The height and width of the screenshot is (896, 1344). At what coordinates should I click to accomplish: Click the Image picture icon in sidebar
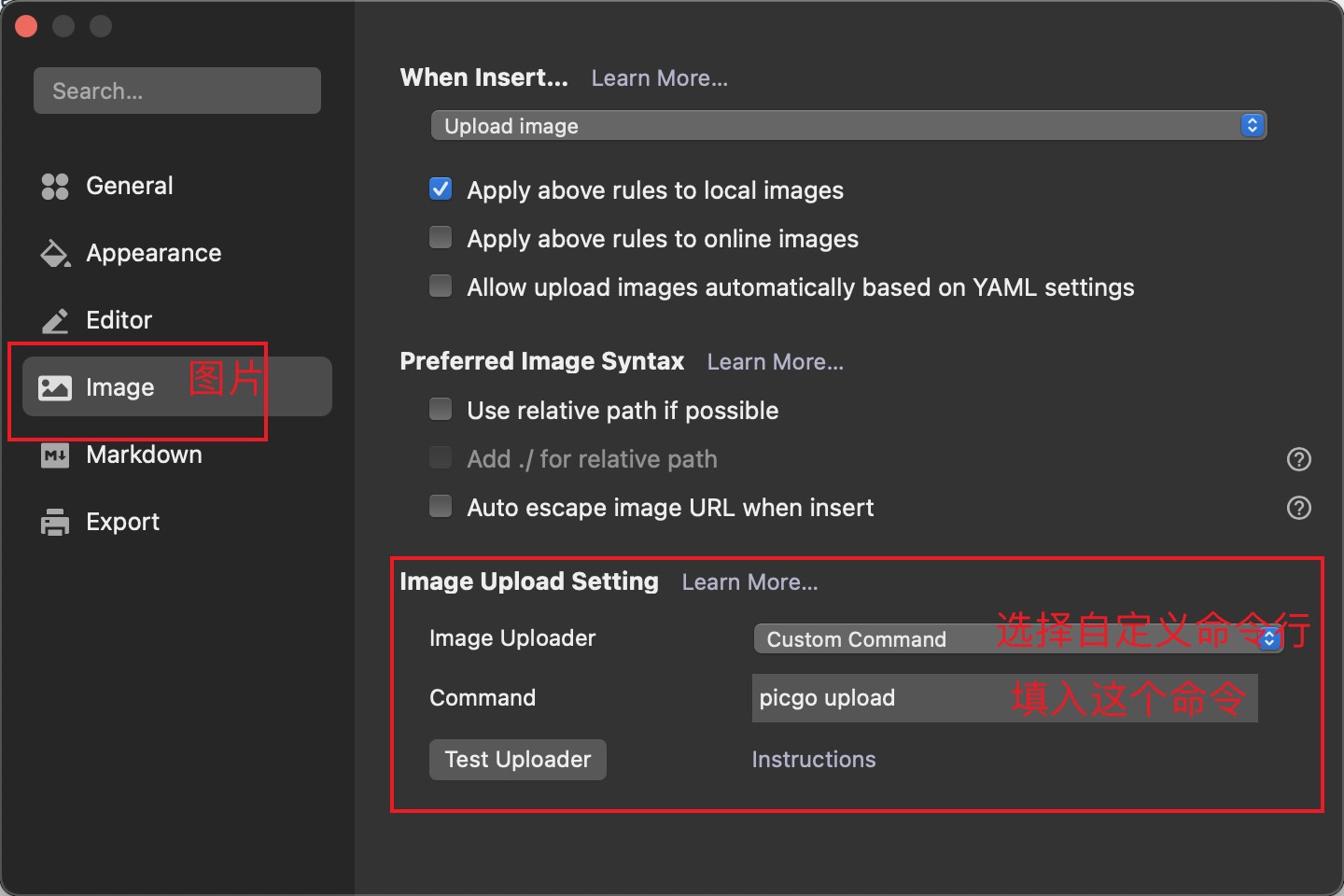pyautogui.click(x=55, y=387)
